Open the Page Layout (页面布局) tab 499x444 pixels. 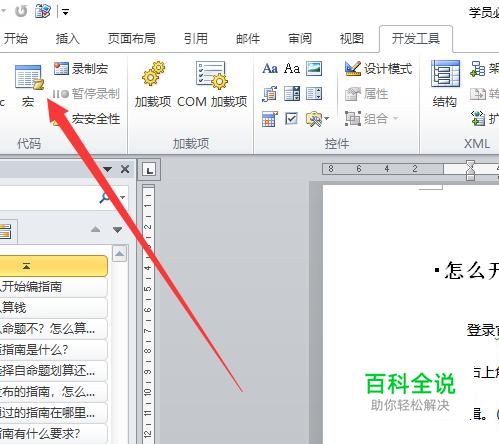(x=132, y=39)
